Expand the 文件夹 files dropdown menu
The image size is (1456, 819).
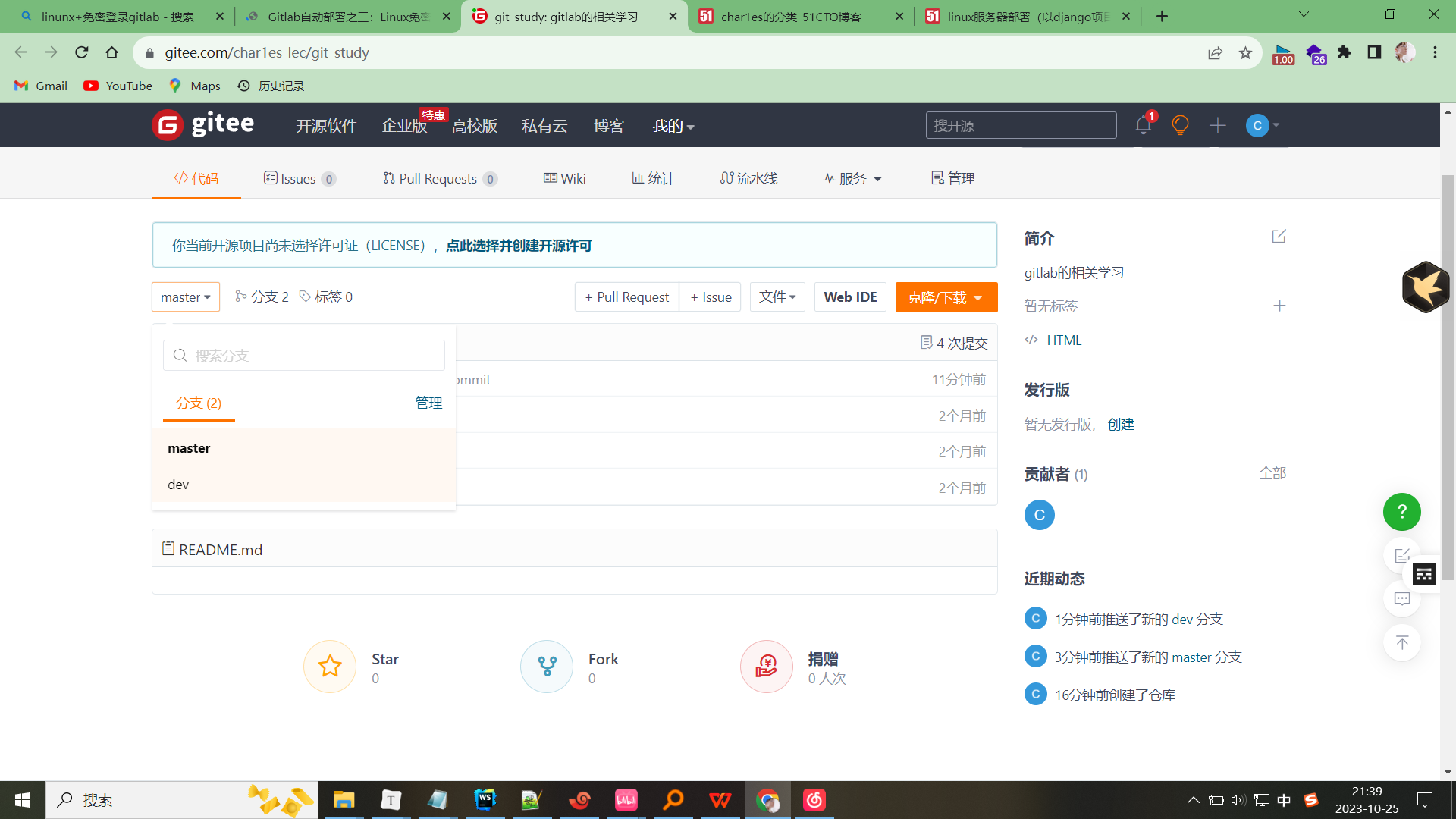(776, 297)
